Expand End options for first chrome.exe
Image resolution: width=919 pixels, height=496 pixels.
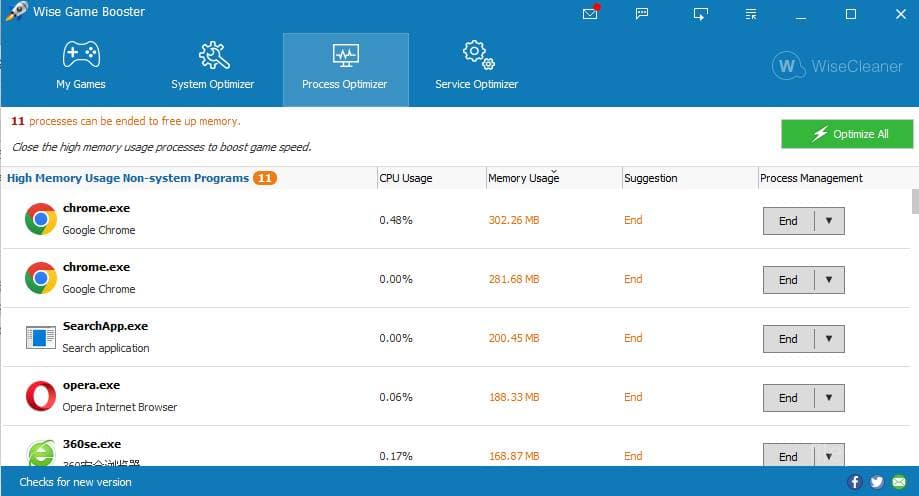coord(829,221)
